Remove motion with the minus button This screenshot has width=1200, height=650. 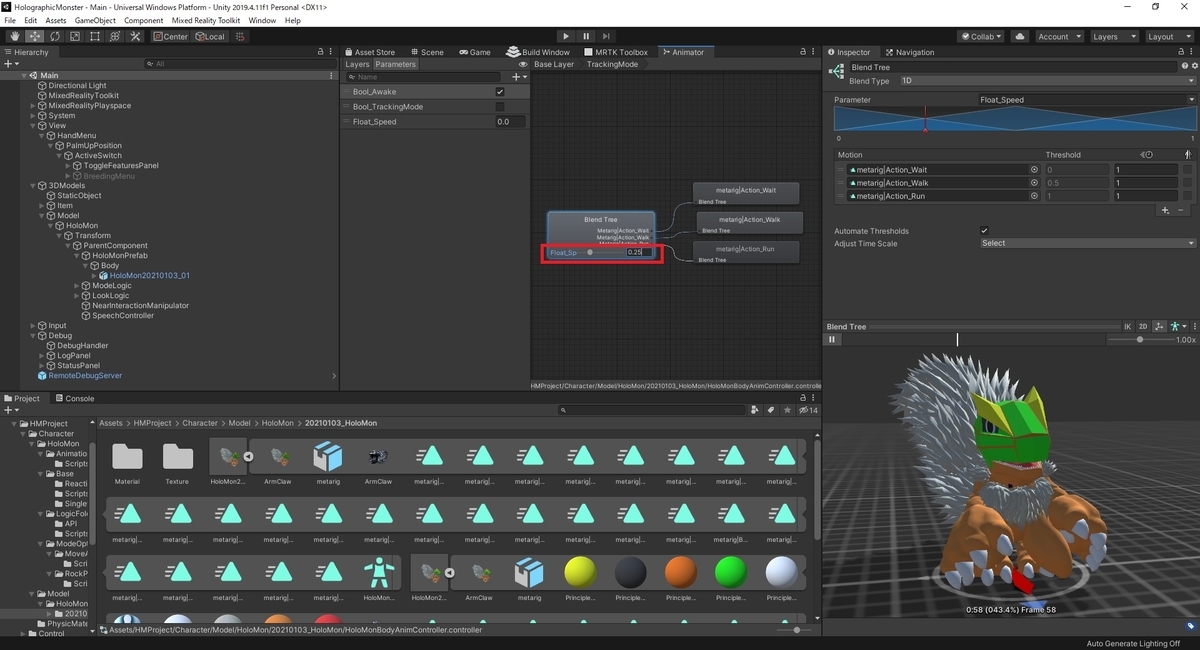click(x=1181, y=211)
